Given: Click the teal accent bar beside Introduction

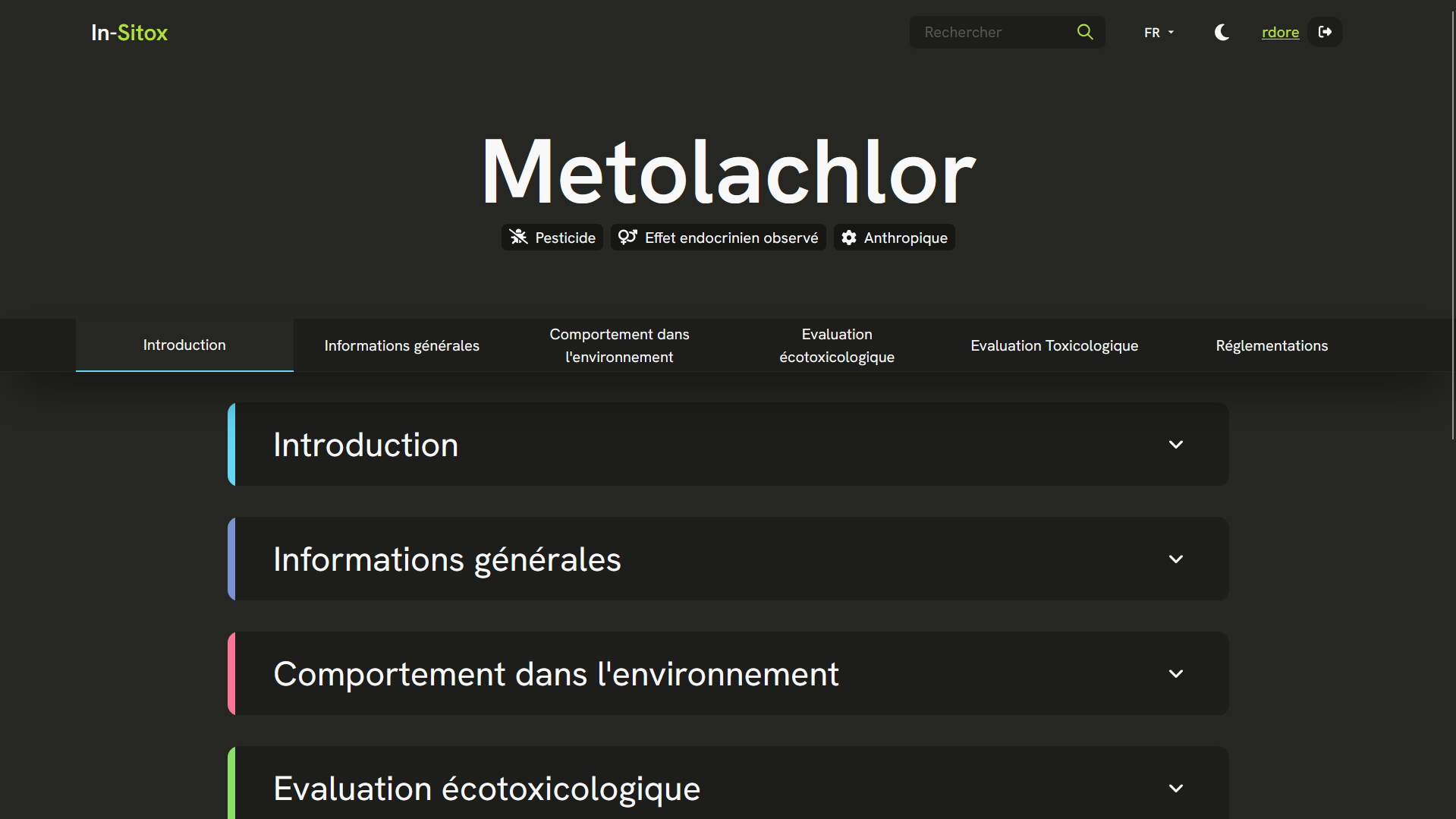Looking at the screenshot, I should tap(230, 444).
